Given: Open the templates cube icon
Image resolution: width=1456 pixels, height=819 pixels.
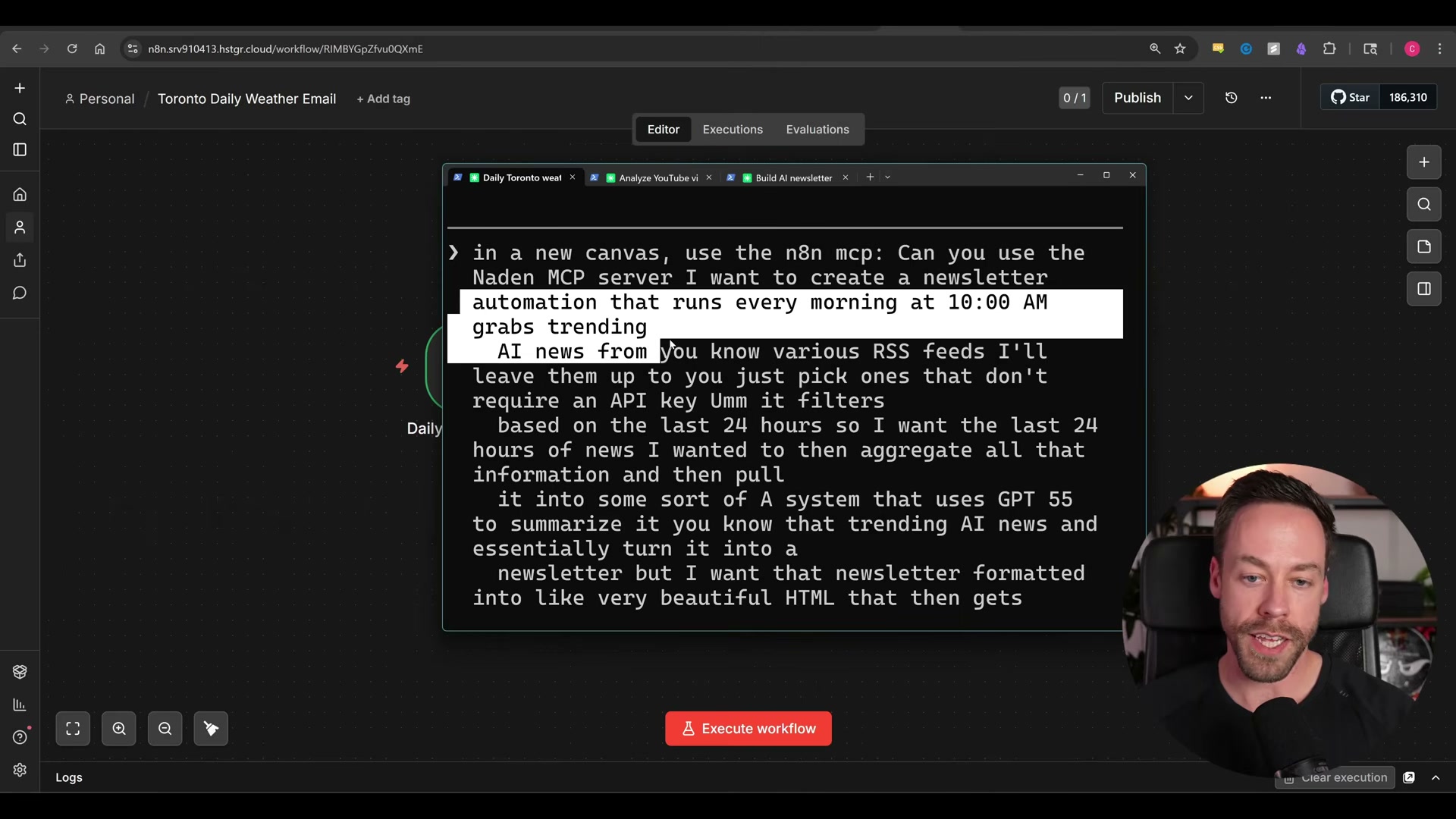Looking at the screenshot, I should [20, 672].
